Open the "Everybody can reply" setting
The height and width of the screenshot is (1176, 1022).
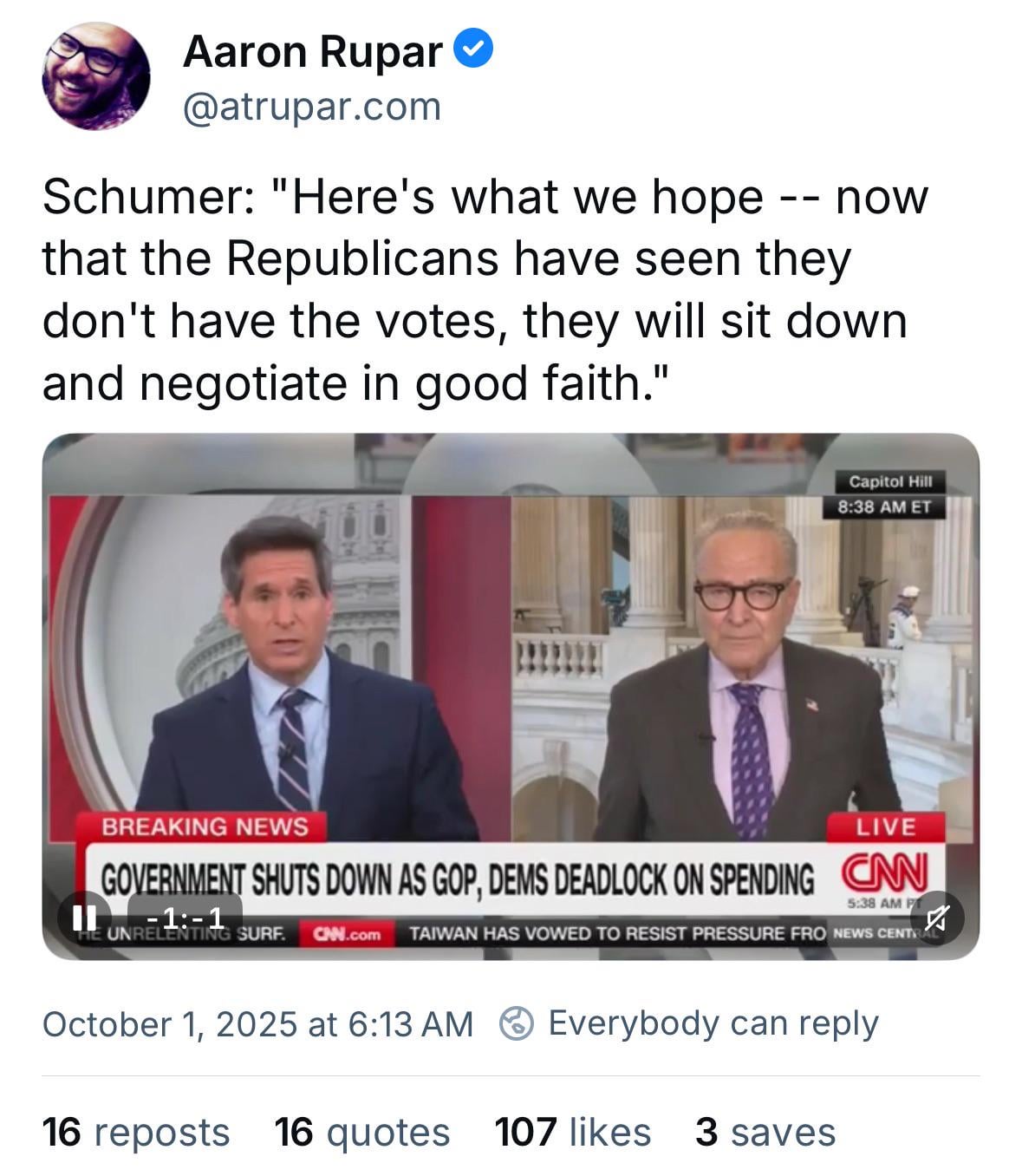pyautogui.click(x=713, y=1023)
